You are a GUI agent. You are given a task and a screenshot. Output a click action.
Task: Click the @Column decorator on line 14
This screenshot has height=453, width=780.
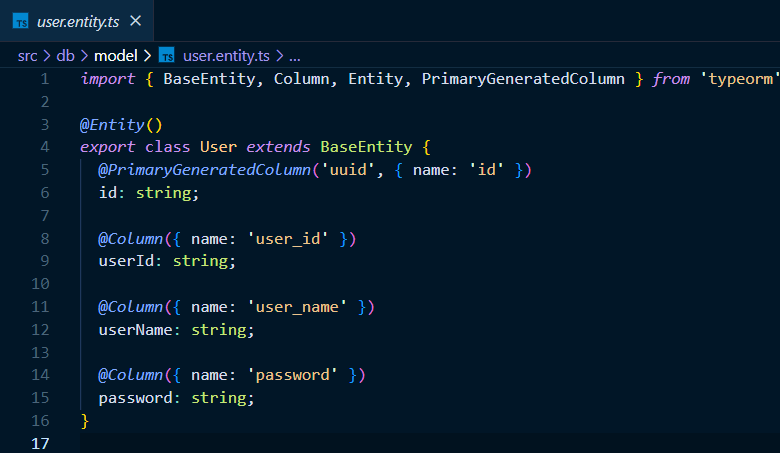pos(130,375)
